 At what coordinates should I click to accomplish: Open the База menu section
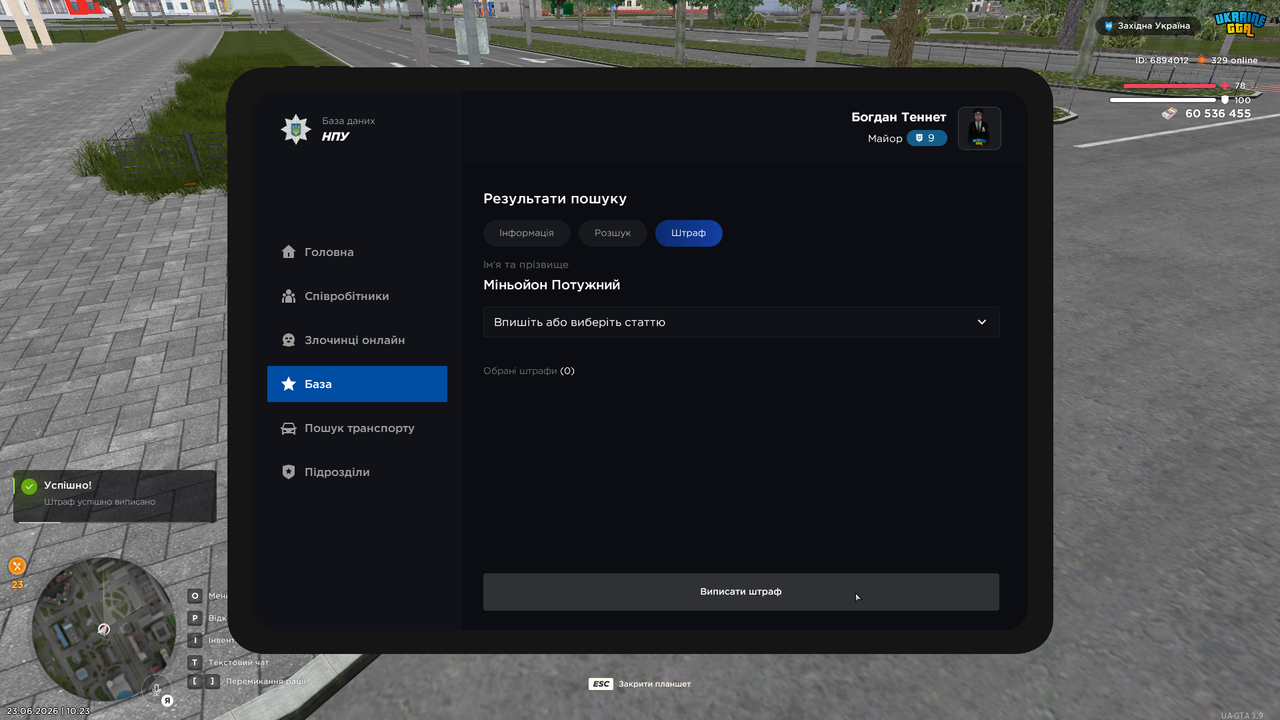357,384
